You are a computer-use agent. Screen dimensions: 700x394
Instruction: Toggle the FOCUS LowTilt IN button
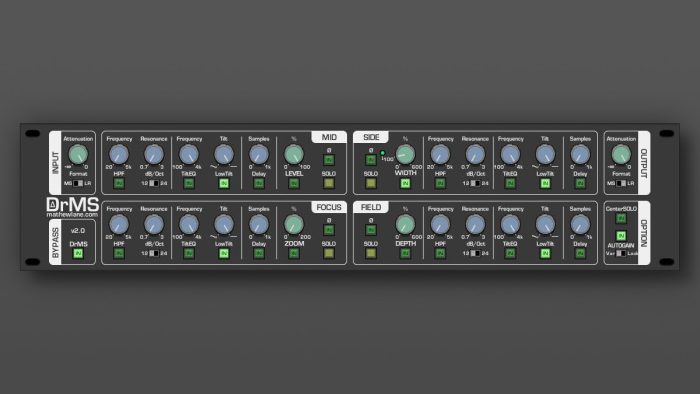224,253
